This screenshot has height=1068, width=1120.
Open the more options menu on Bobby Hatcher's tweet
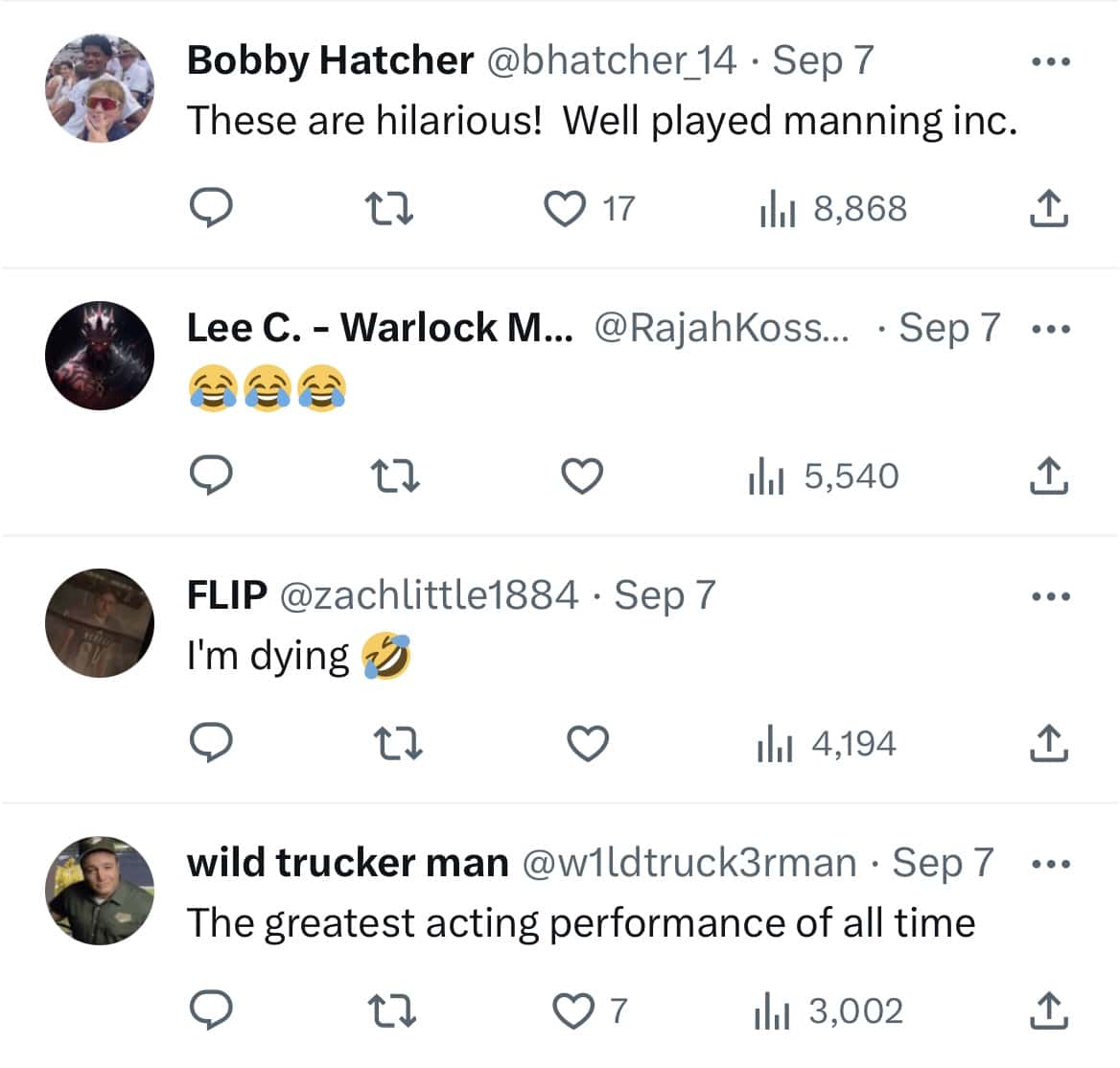point(1052,59)
